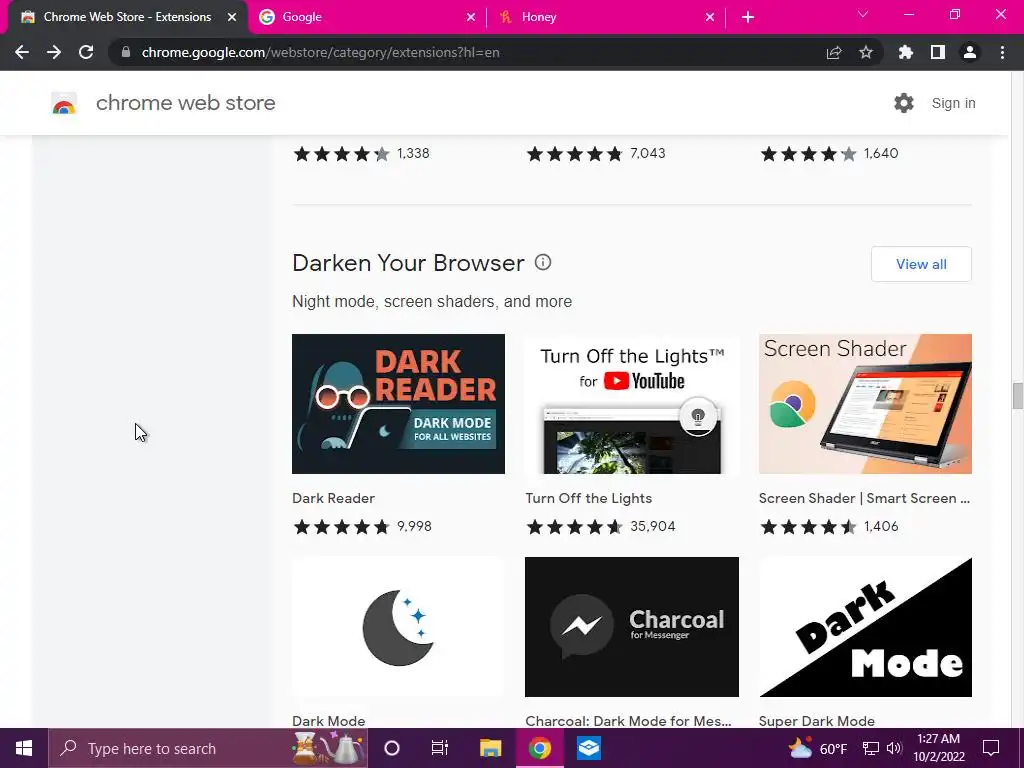Toggle the browser side panel icon
This screenshot has height=768, width=1024.
[938, 52]
